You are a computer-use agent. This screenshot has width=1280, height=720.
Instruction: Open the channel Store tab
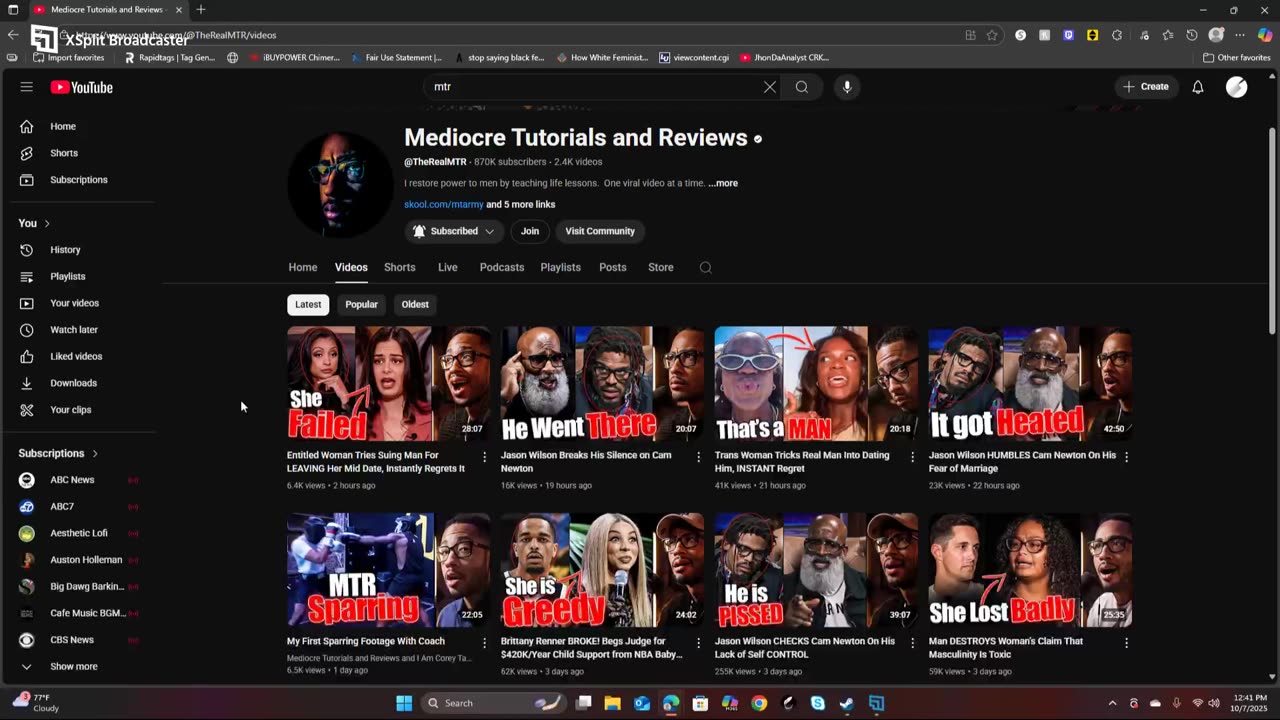click(x=661, y=267)
